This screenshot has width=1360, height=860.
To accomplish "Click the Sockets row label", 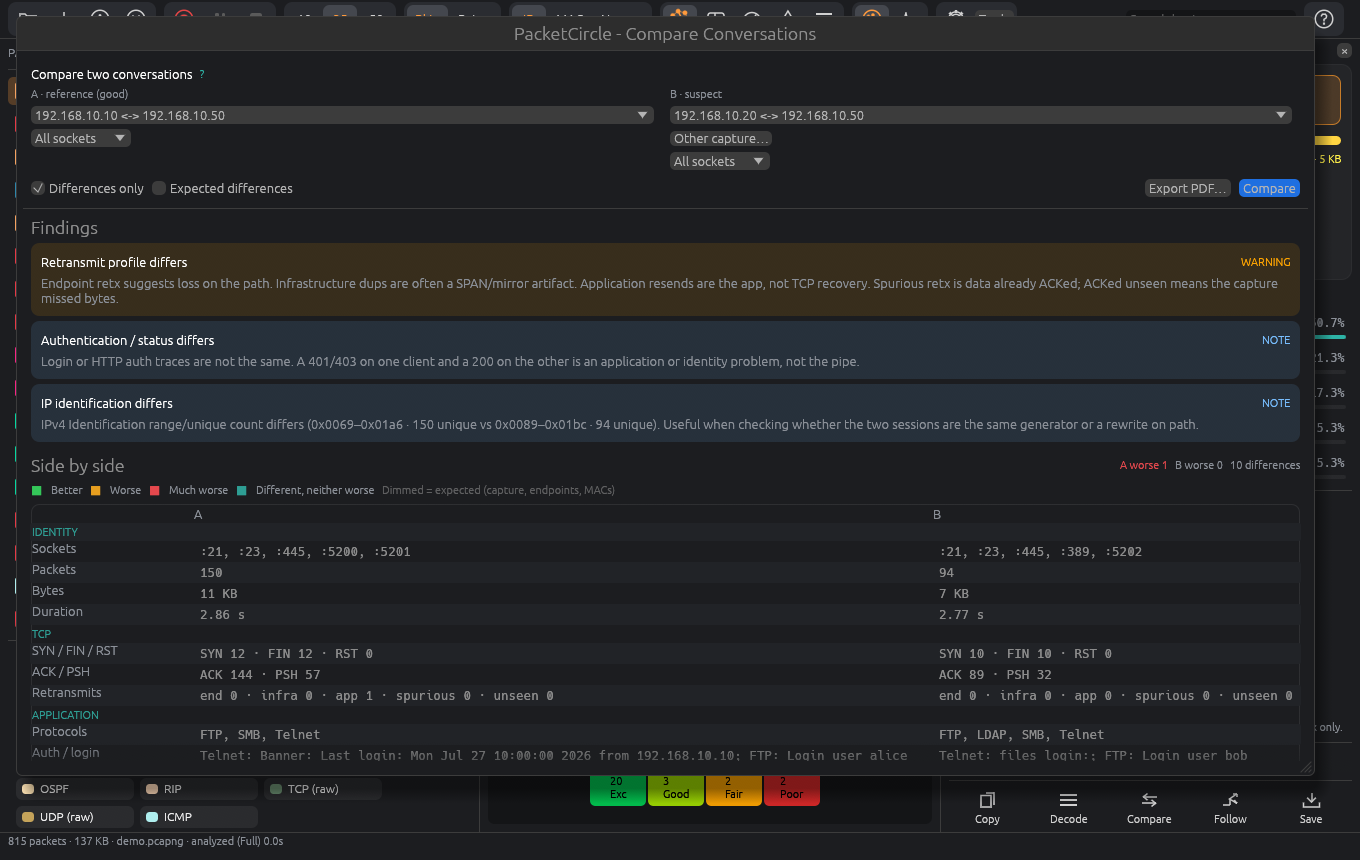I will [54, 549].
